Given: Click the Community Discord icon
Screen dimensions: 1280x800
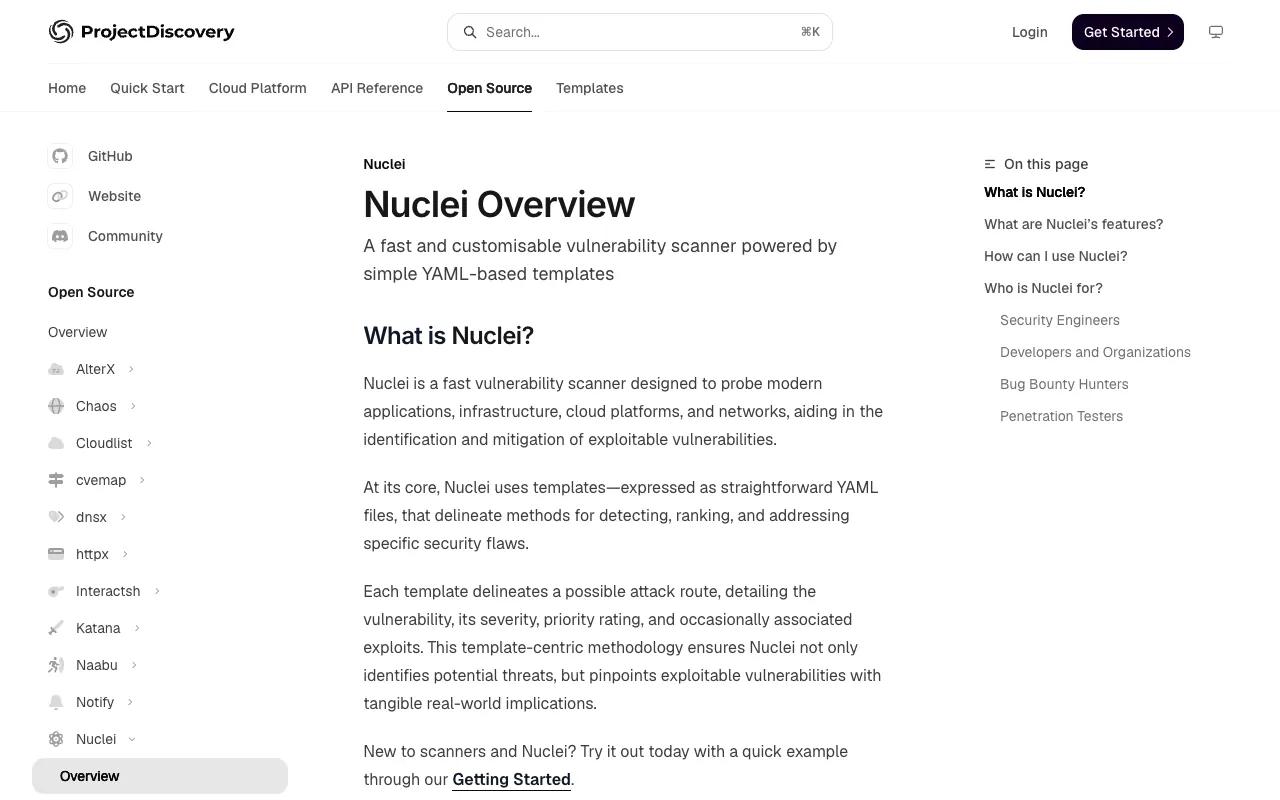Looking at the screenshot, I should point(60,236).
